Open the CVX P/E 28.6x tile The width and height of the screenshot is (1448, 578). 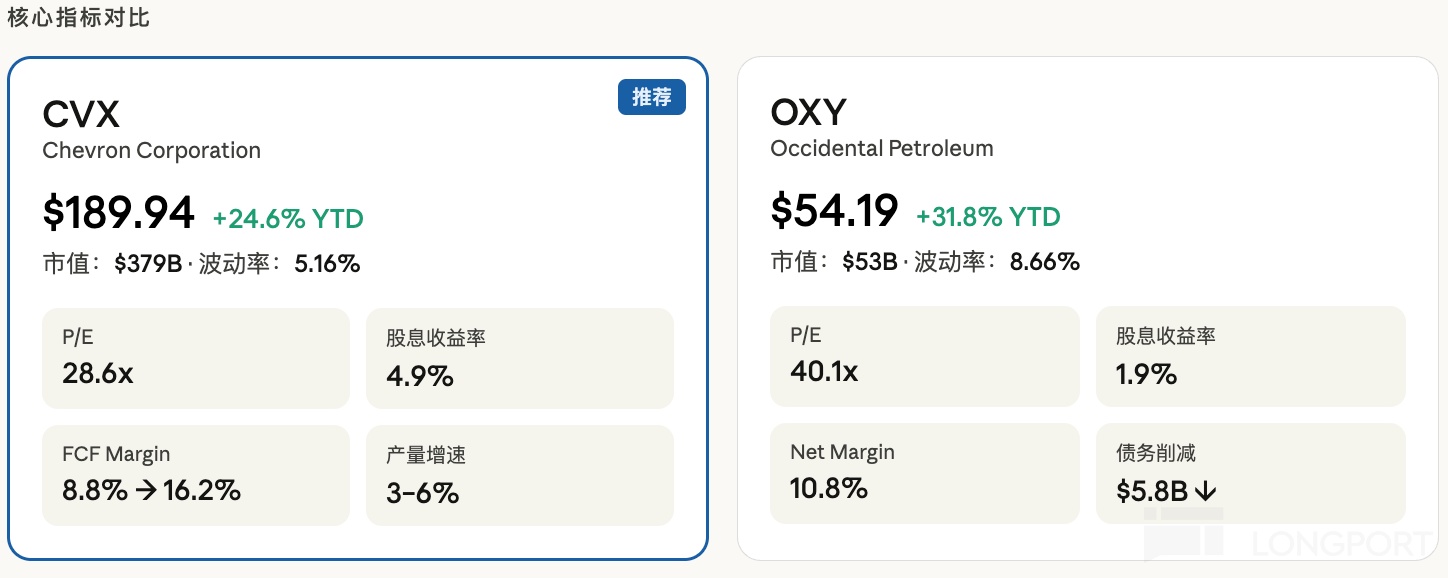click(x=196, y=358)
